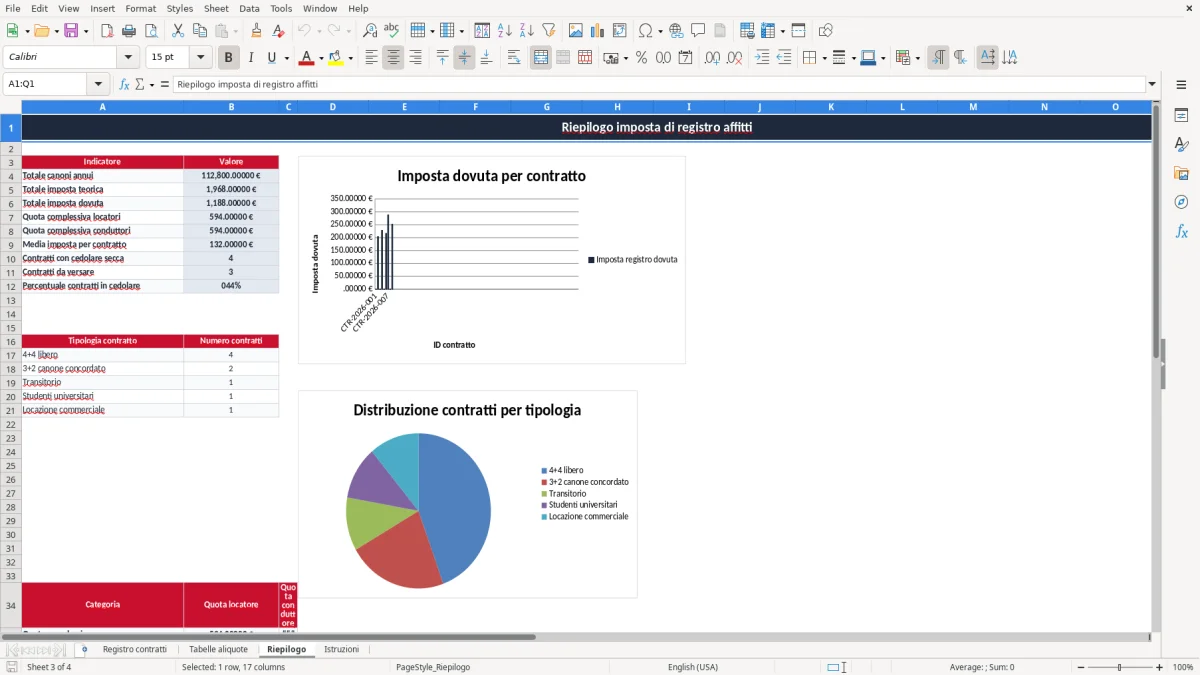Viewport: 1200px width, 675px height.
Task: Toggle Italic formatting
Action: pyautogui.click(x=251, y=58)
